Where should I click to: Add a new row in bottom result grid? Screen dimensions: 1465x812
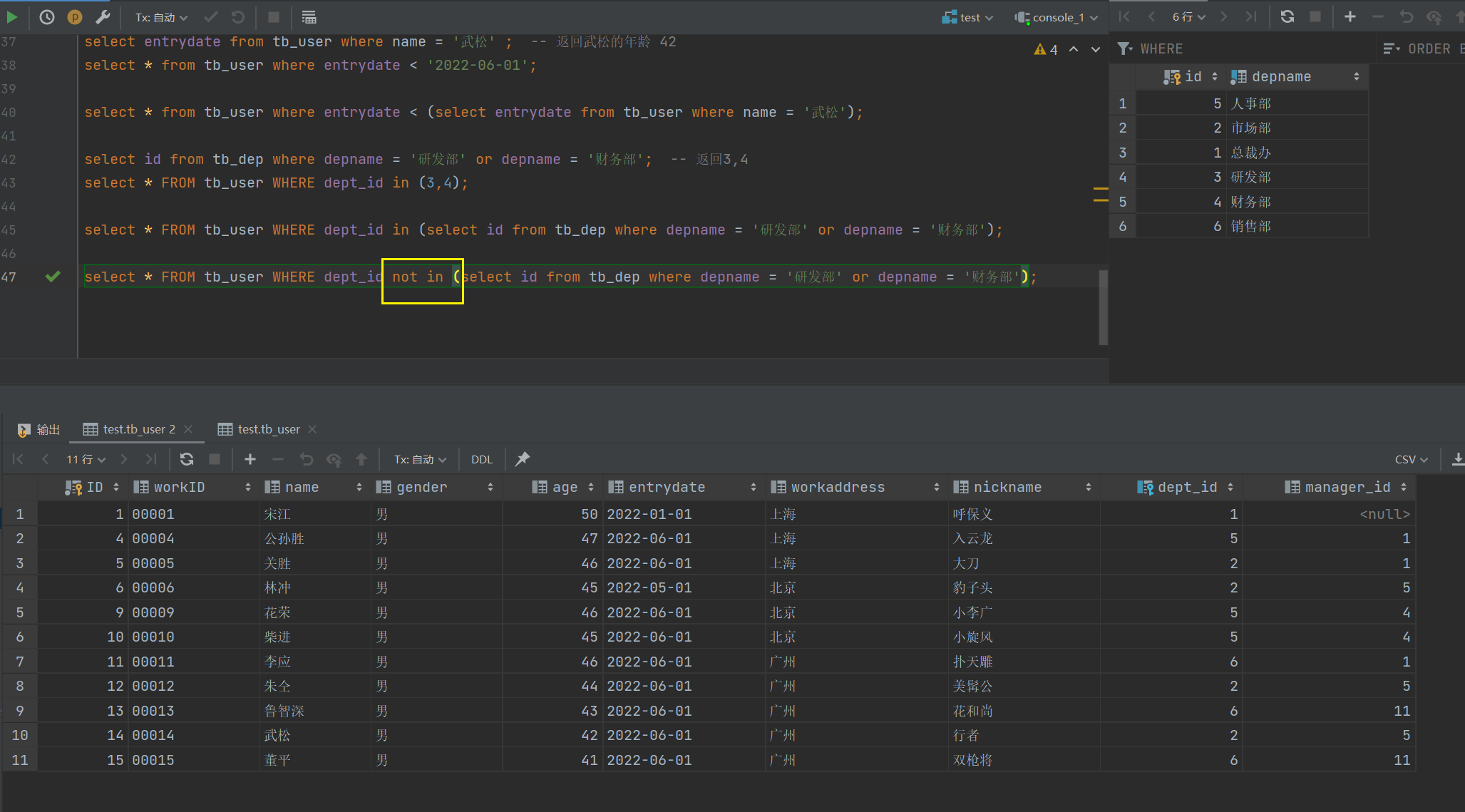click(250, 459)
